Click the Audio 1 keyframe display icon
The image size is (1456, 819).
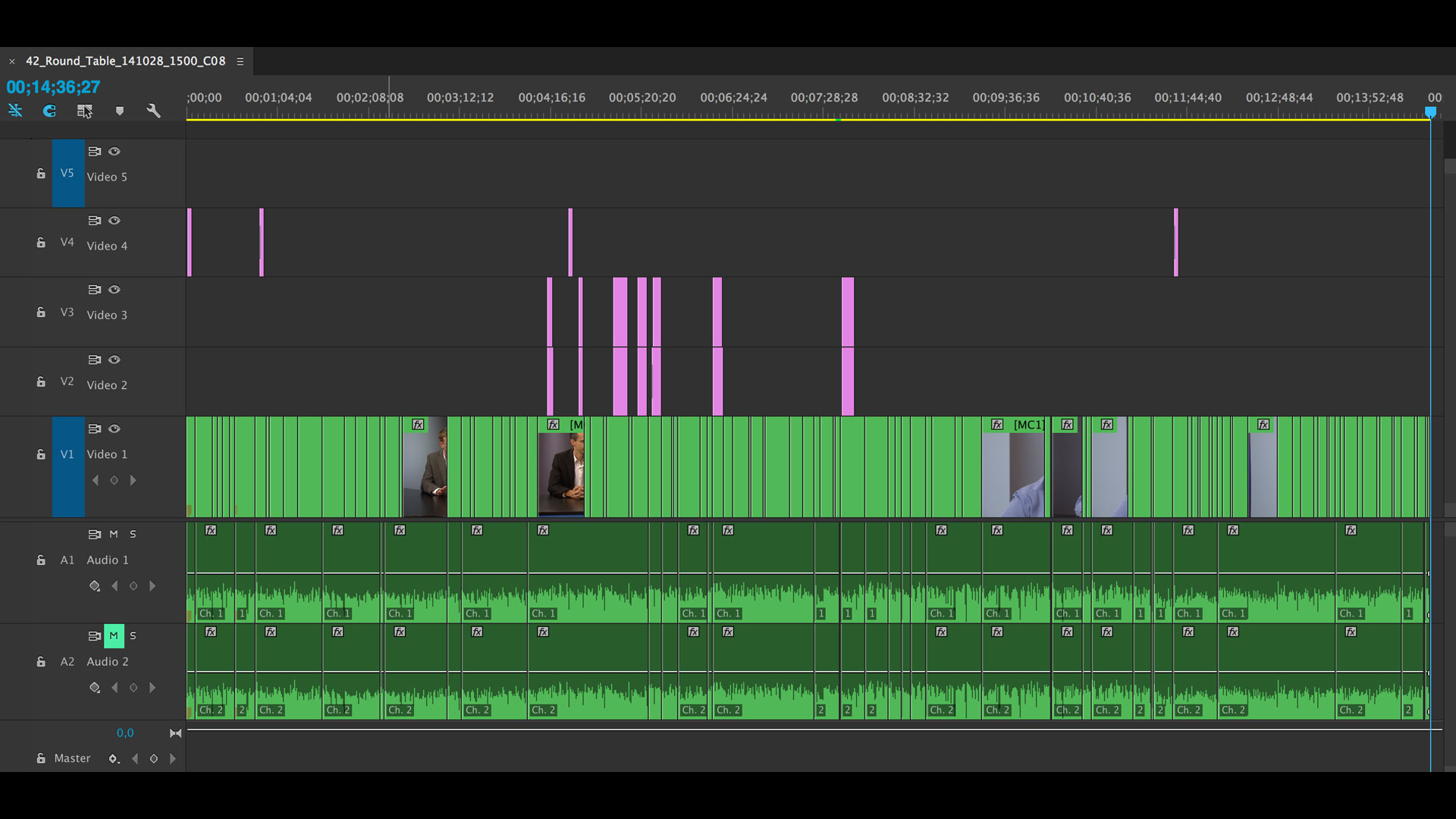(95, 586)
